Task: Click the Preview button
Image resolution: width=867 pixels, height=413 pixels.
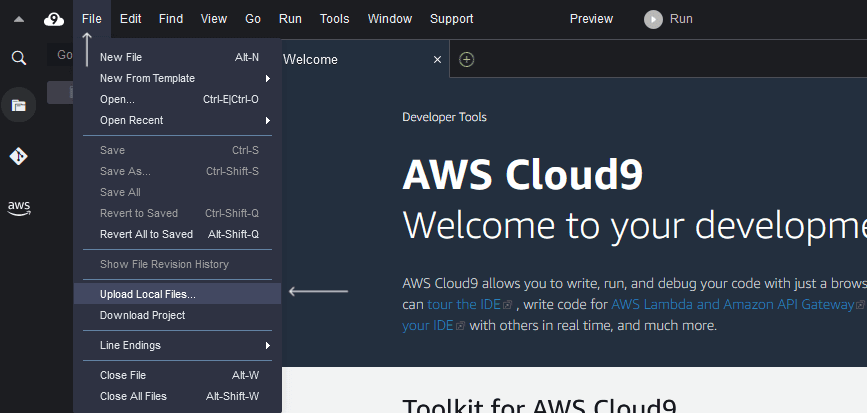Action: (591, 19)
